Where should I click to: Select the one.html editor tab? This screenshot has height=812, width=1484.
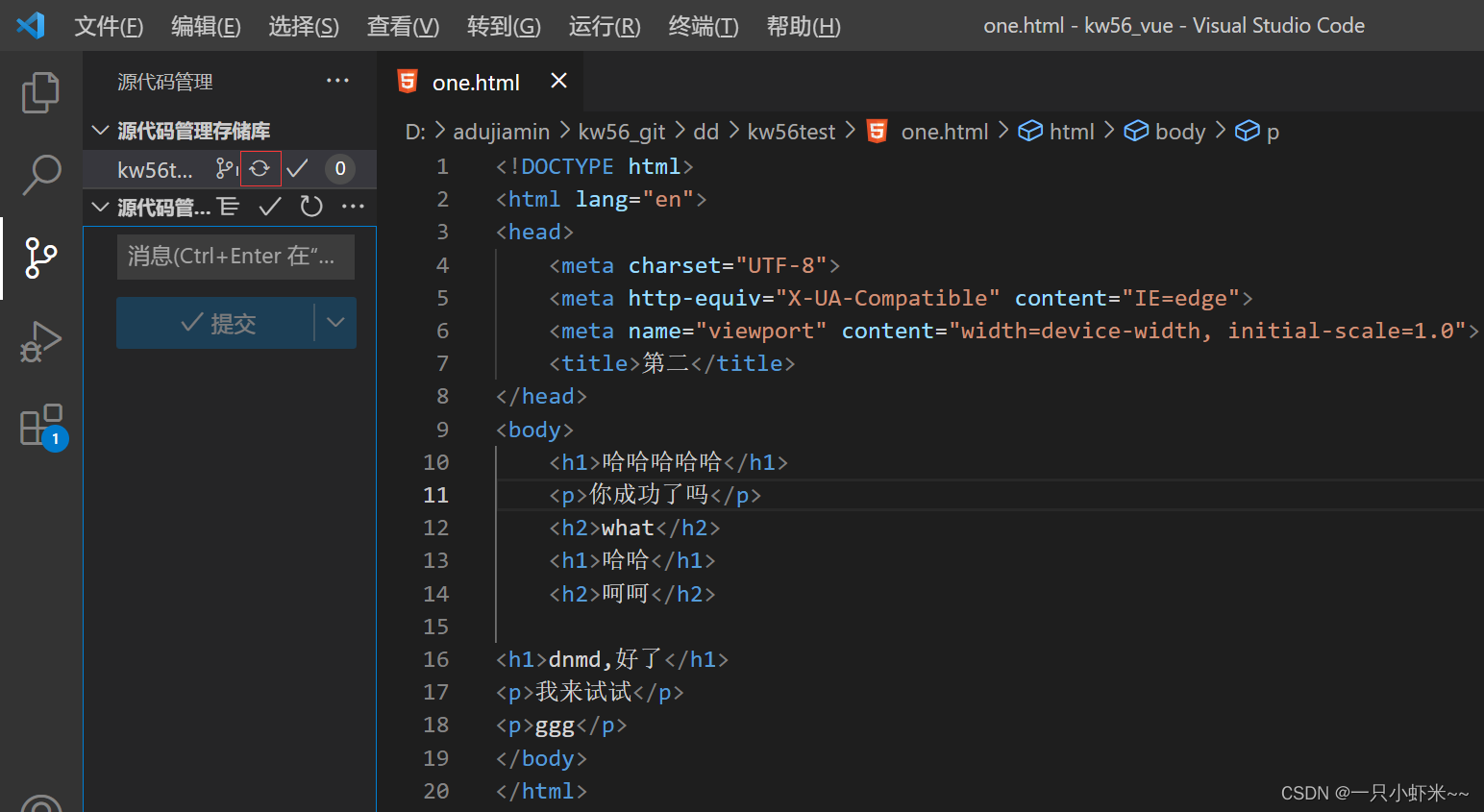click(480, 82)
